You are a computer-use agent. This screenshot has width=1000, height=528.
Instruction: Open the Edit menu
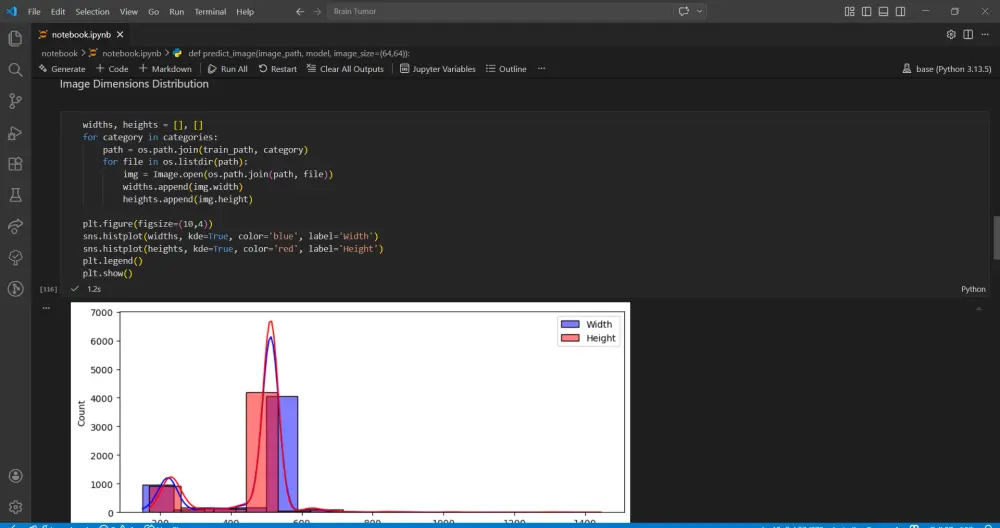pos(58,11)
